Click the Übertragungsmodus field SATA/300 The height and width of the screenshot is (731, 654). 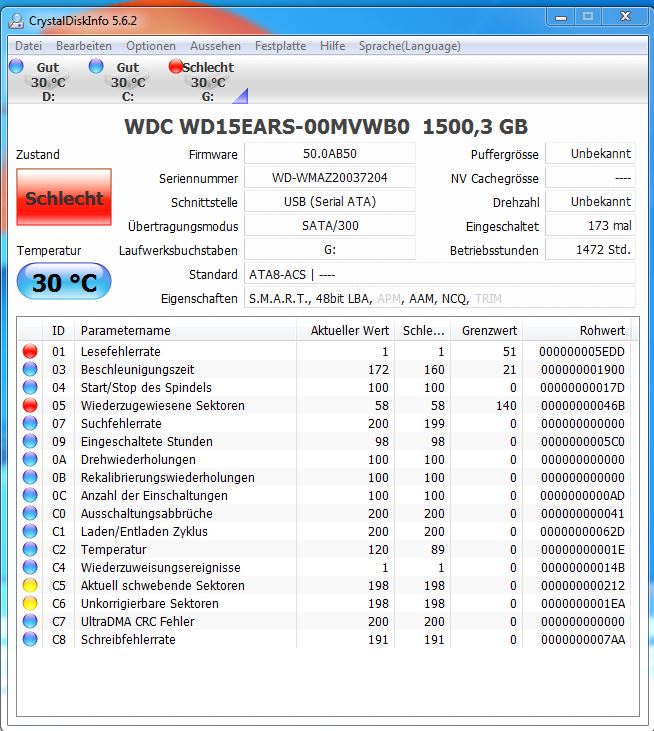click(330, 226)
